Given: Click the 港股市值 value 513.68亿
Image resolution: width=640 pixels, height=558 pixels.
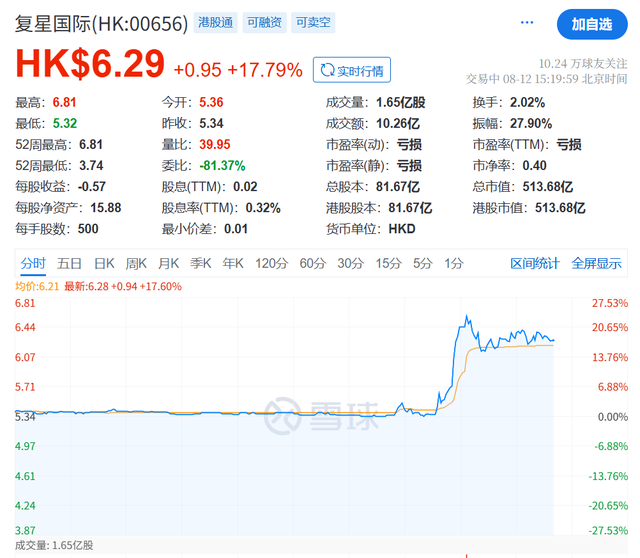Looking at the screenshot, I should coord(560,208).
